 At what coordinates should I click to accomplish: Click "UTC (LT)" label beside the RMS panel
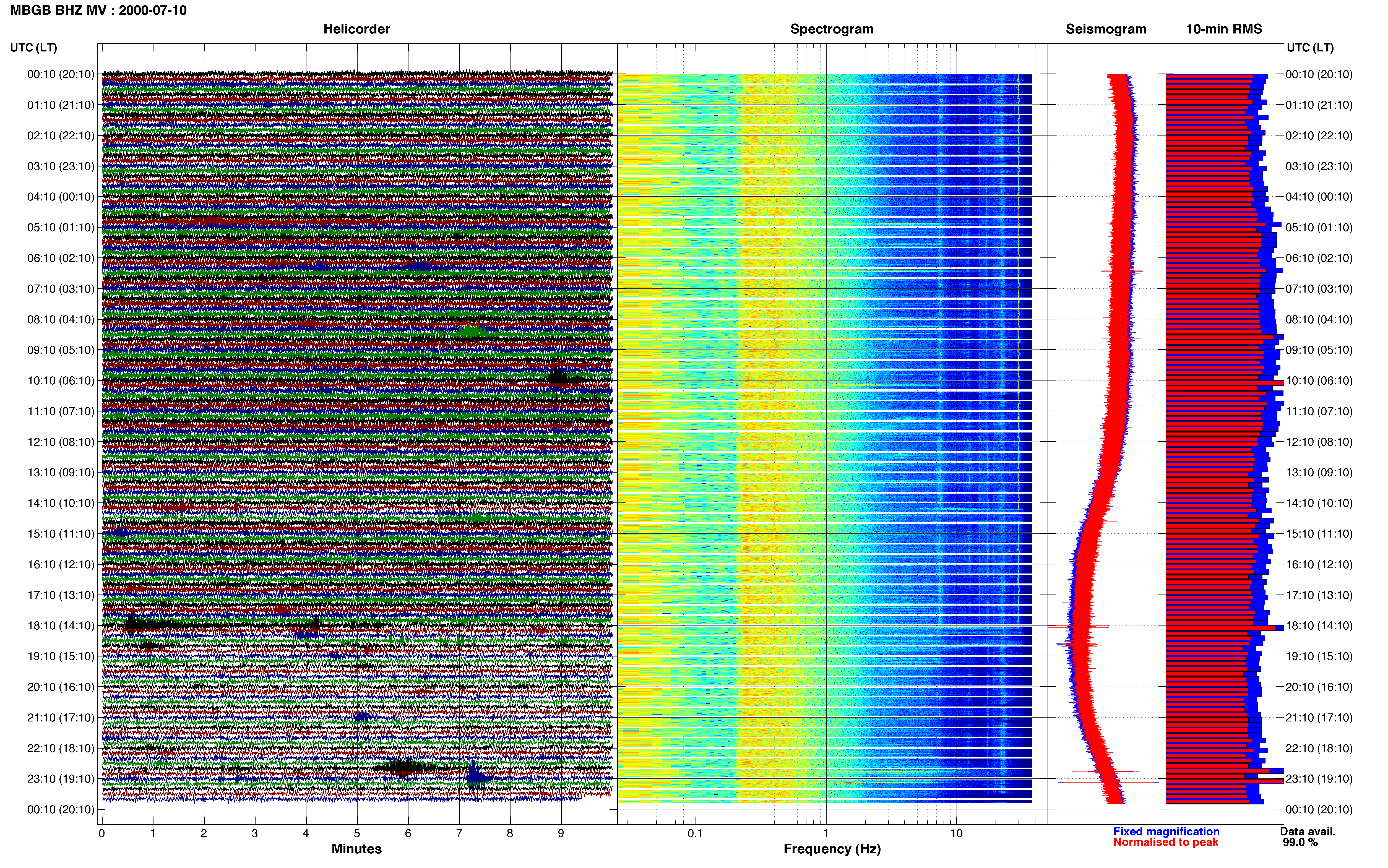click(1310, 48)
